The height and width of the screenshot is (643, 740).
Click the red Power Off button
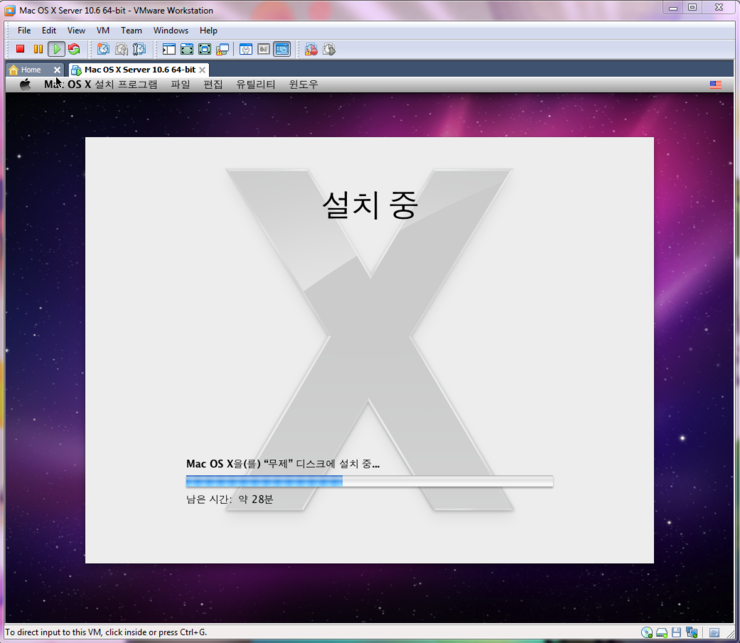tap(20, 49)
